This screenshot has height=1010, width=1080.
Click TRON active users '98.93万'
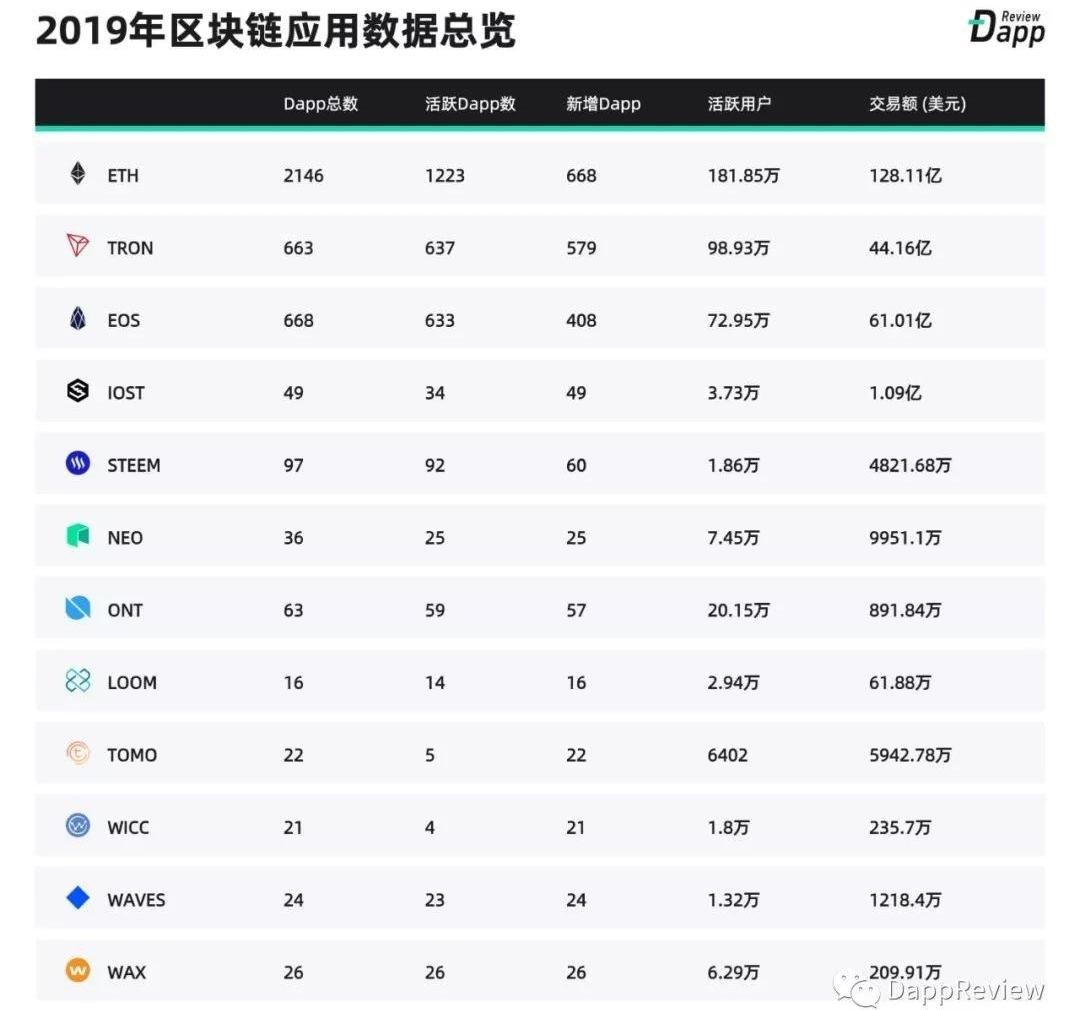[738, 248]
